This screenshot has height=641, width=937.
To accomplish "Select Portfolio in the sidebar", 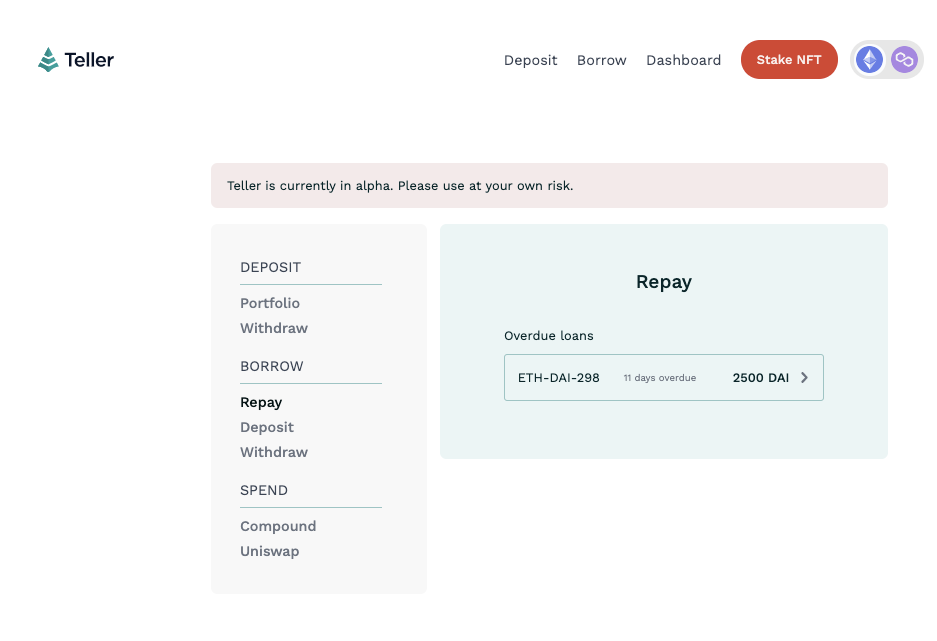I will 270,303.
